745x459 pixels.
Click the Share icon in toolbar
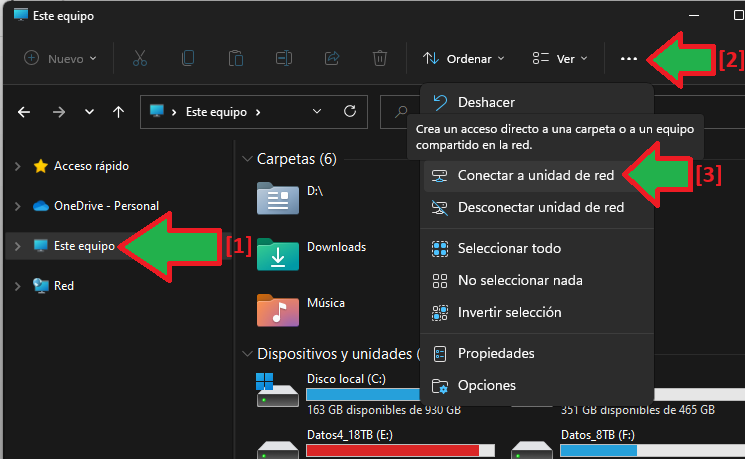(x=332, y=58)
